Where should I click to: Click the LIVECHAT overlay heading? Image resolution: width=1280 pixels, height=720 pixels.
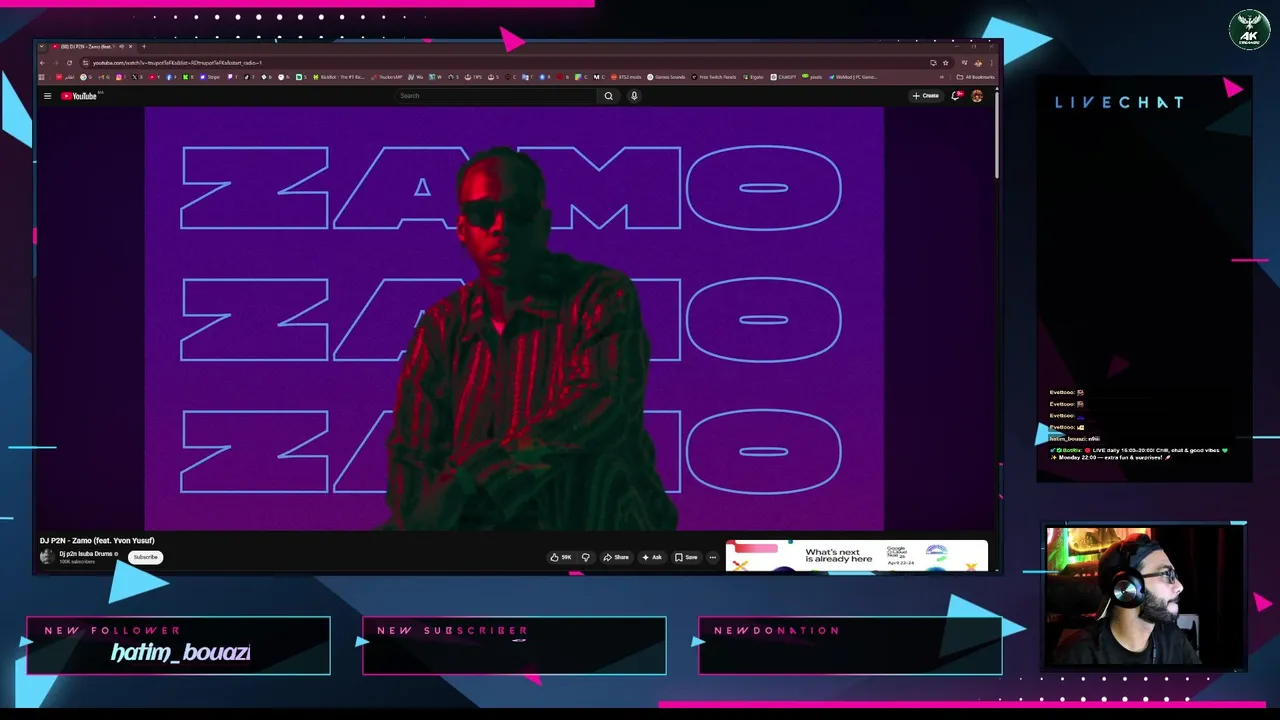click(1119, 102)
